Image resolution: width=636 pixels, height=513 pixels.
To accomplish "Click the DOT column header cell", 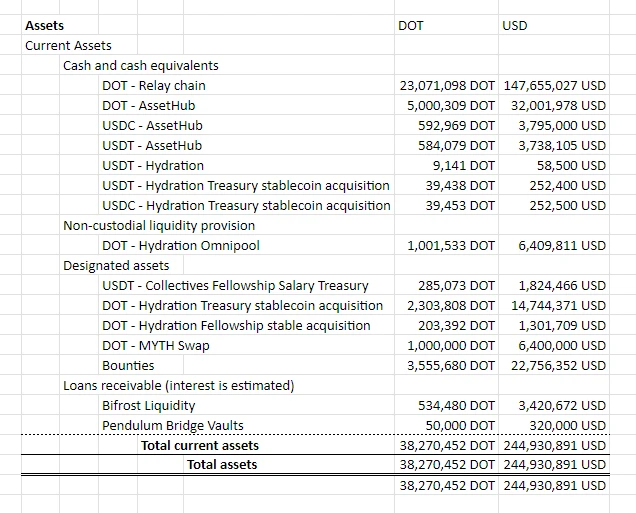I will [x=410, y=25].
